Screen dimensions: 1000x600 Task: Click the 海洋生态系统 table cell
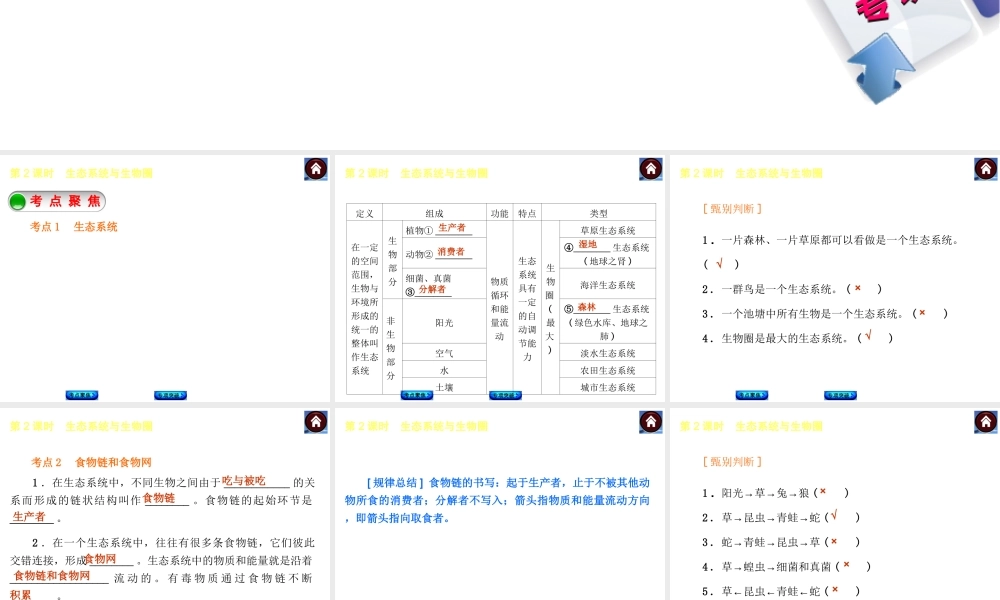click(x=607, y=285)
